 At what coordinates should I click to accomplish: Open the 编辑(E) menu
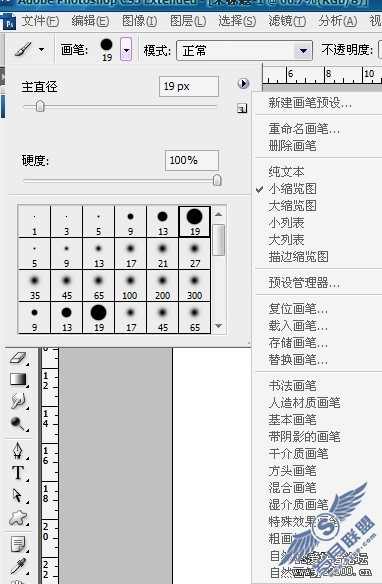[90, 21]
